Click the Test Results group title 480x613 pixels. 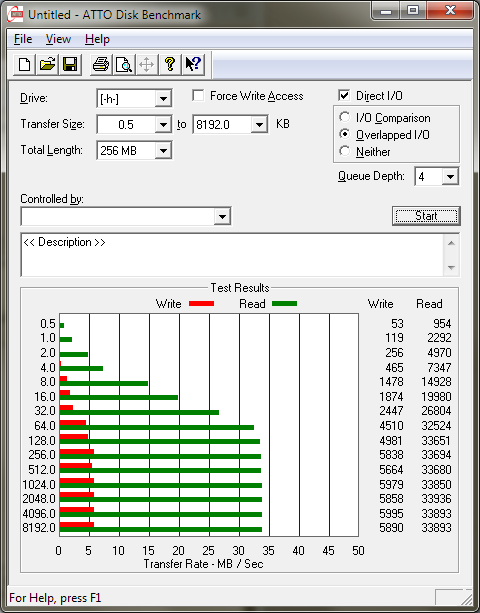(x=240, y=288)
